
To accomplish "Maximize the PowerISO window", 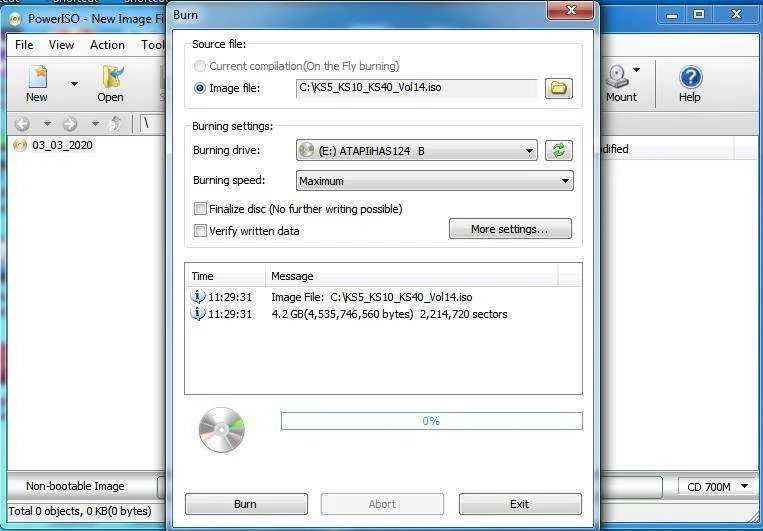I will point(699,15).
